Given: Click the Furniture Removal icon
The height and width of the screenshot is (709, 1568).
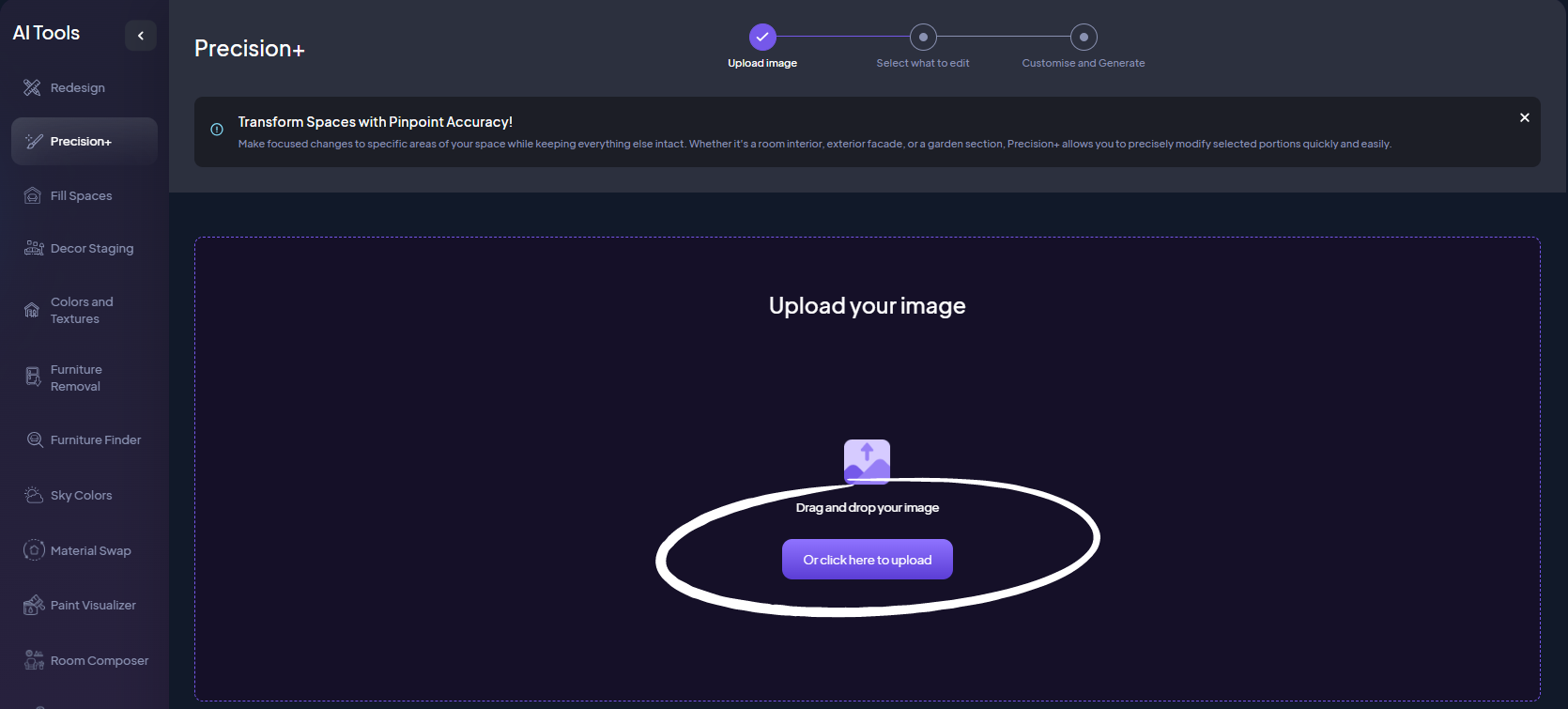Looking at the screenshot, I should (x=33, y=378).
